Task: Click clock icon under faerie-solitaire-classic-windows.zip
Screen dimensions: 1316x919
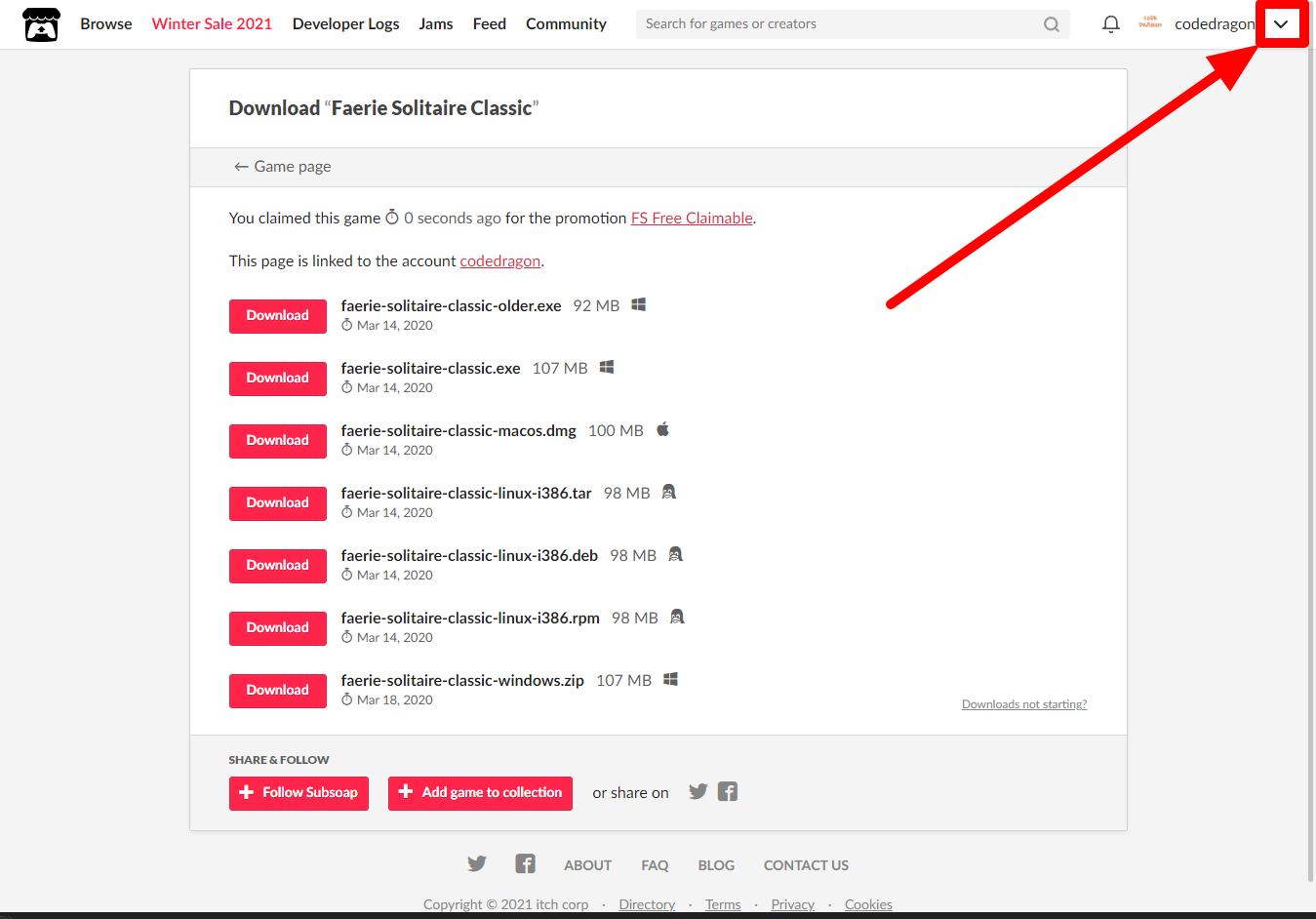Action: [346, 699]
